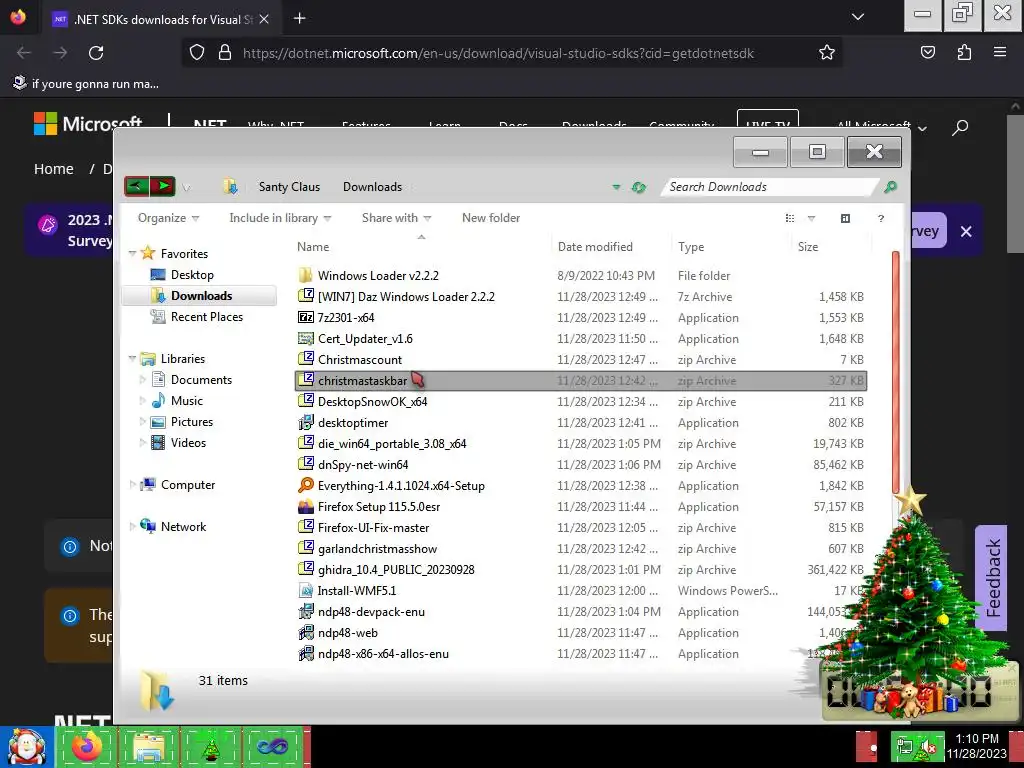
Task: Click Santy Claus breadcrumb segment
Action: (289, 187)
